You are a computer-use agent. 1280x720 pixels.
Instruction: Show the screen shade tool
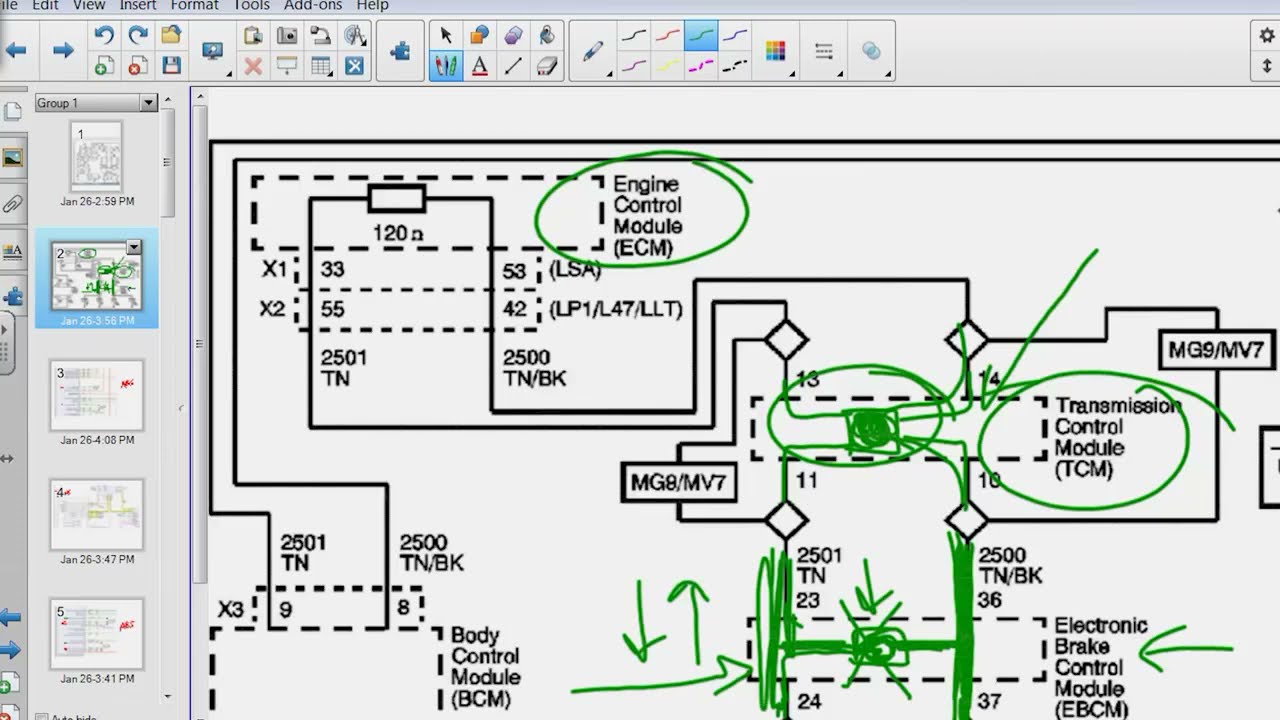(x=287, y=66)
